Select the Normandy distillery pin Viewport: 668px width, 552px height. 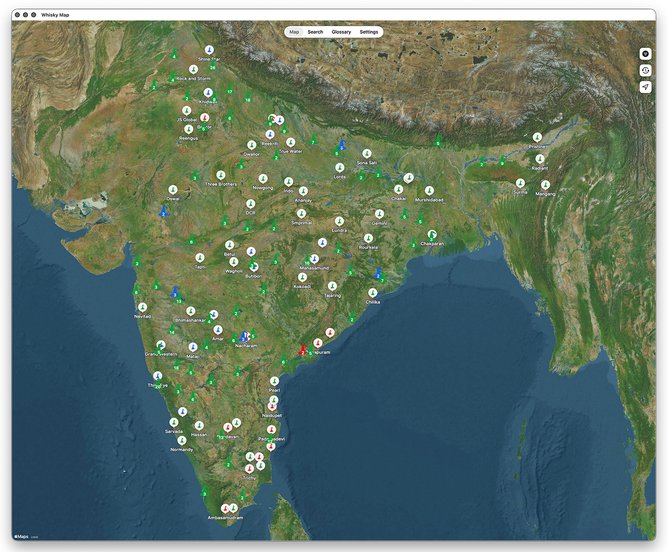tap(182, 440)
